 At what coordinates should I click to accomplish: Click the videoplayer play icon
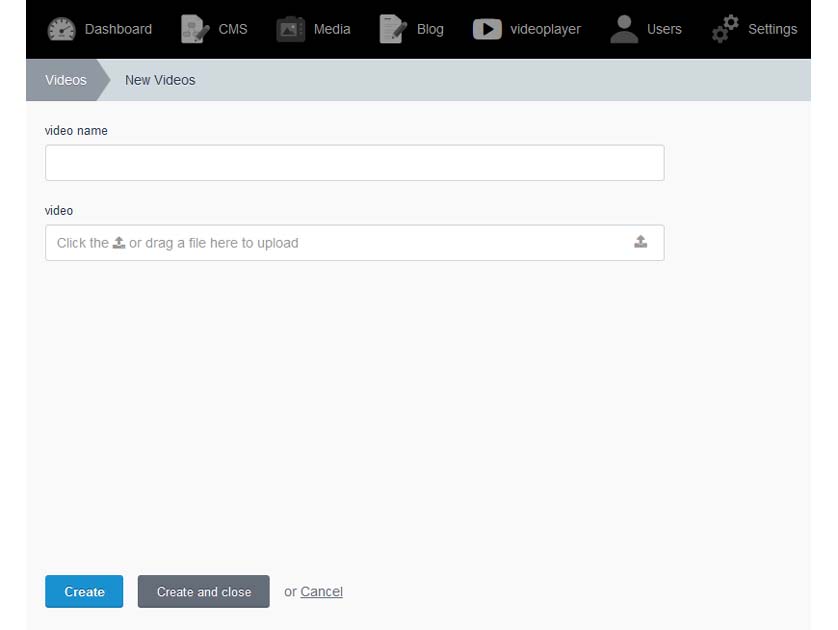[487, 29]
